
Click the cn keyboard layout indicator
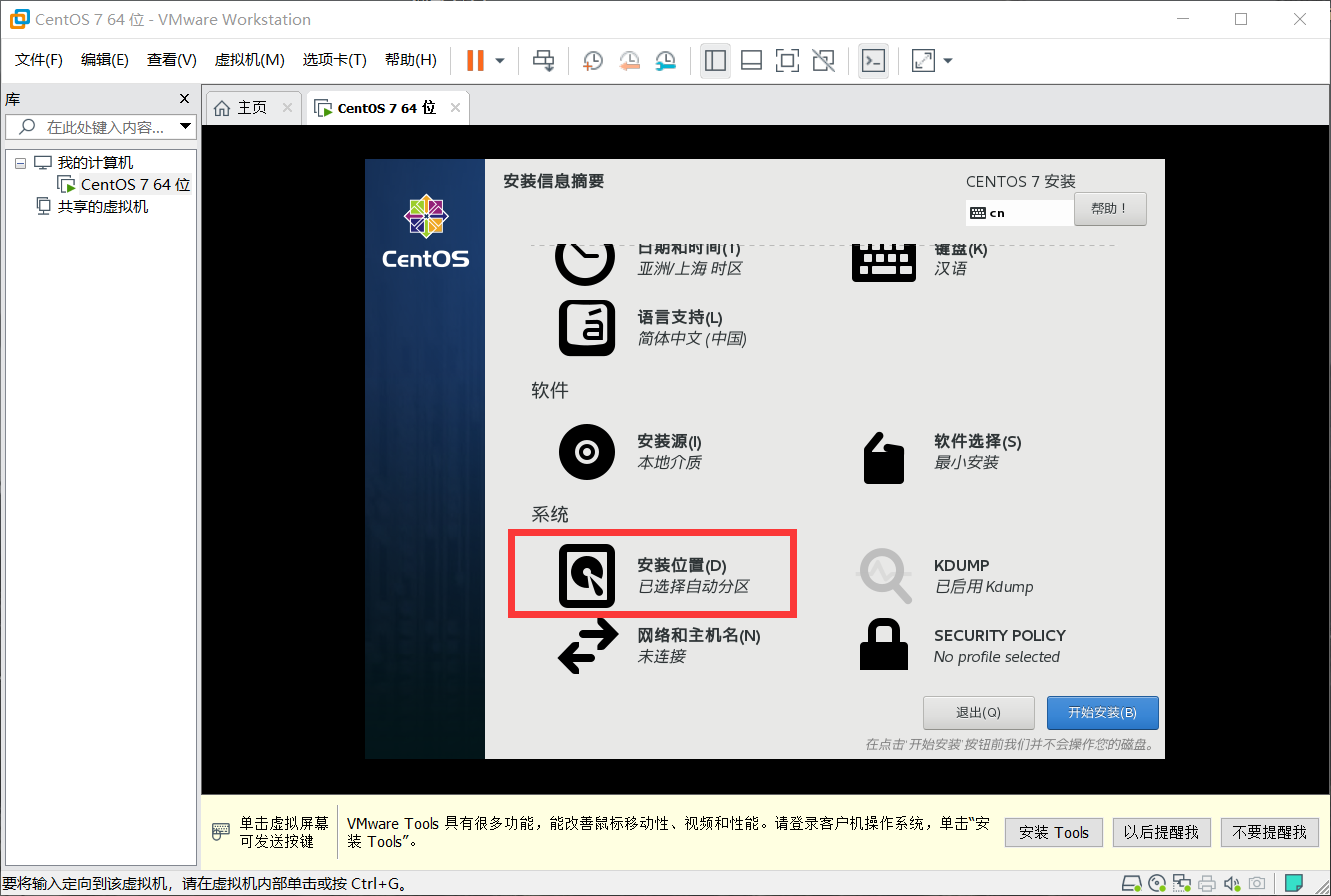coord(1020,213)
